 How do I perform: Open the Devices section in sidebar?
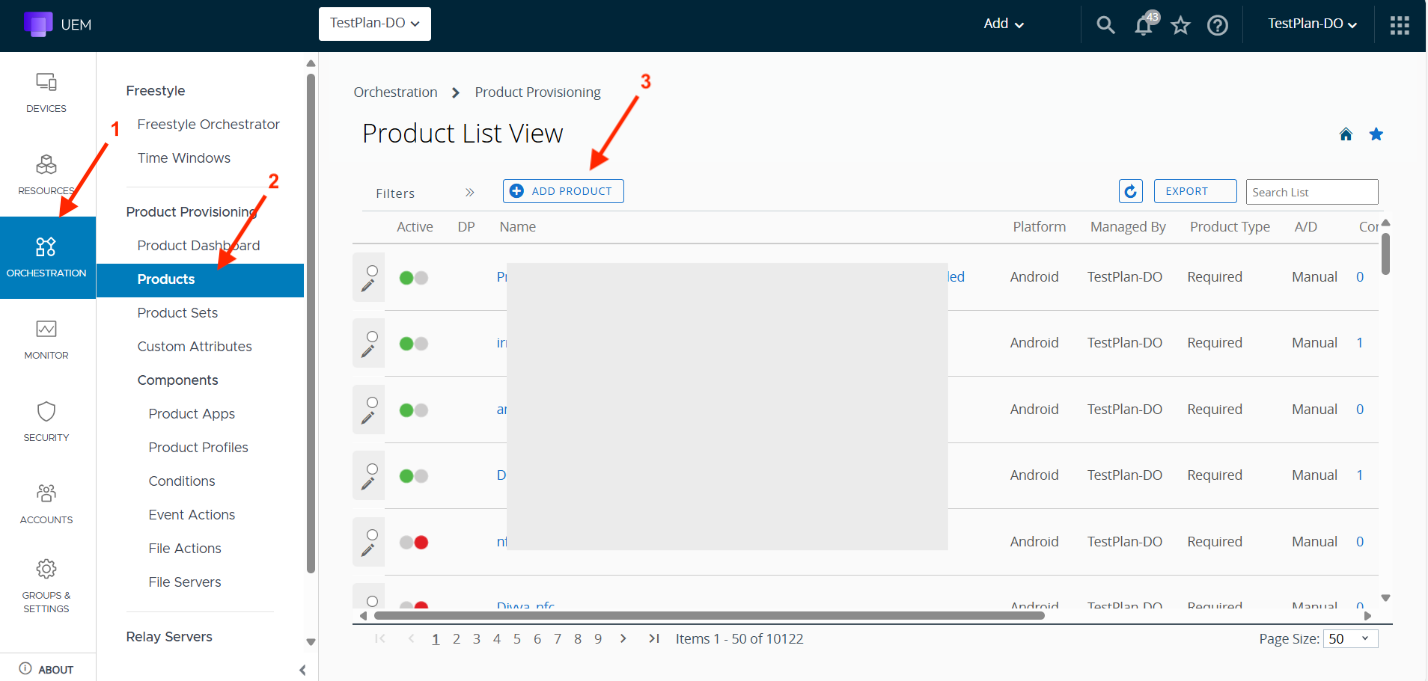[x=46, y=92]
